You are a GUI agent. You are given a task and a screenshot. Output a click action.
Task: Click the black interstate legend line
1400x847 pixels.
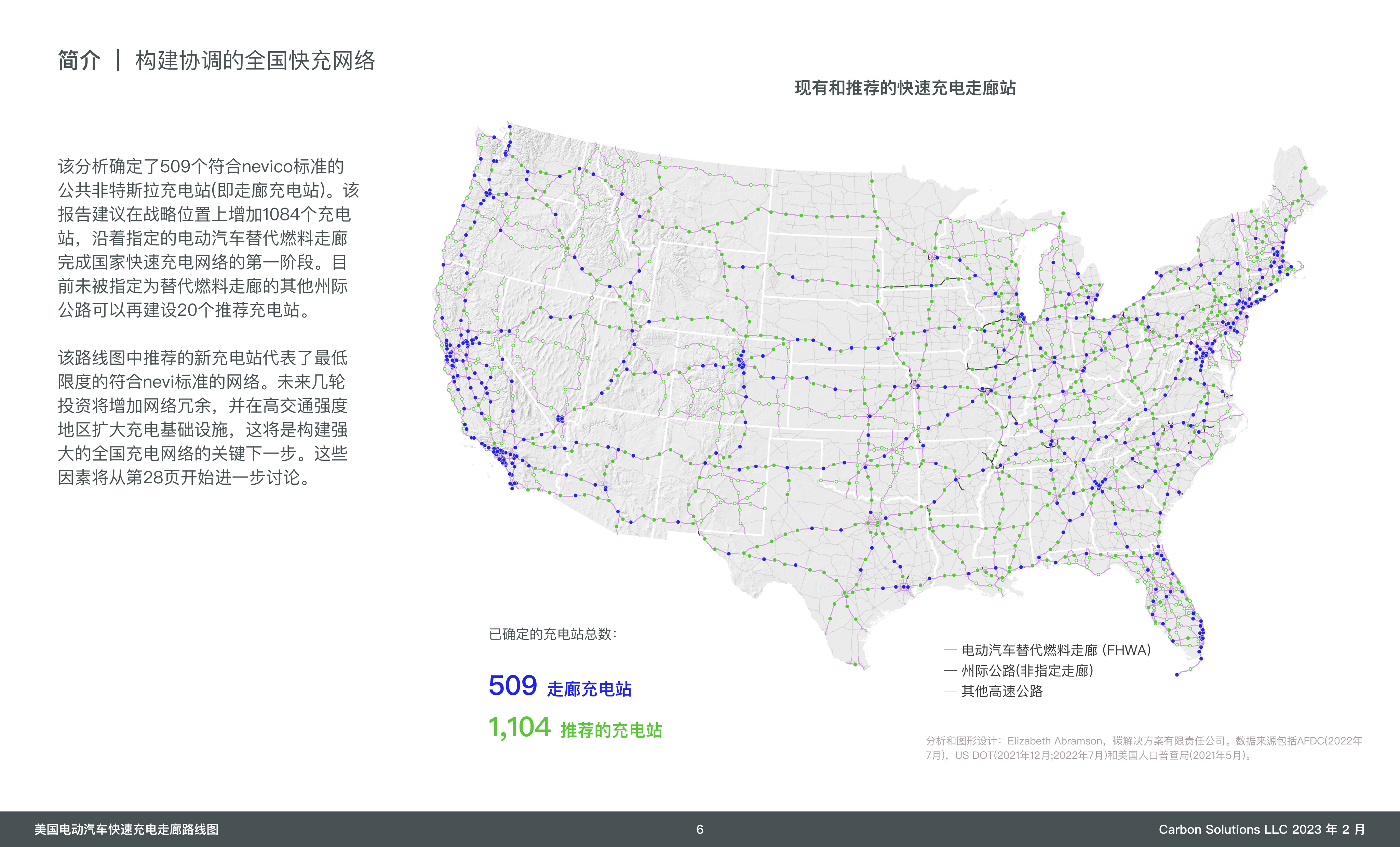tap(950, 671)
